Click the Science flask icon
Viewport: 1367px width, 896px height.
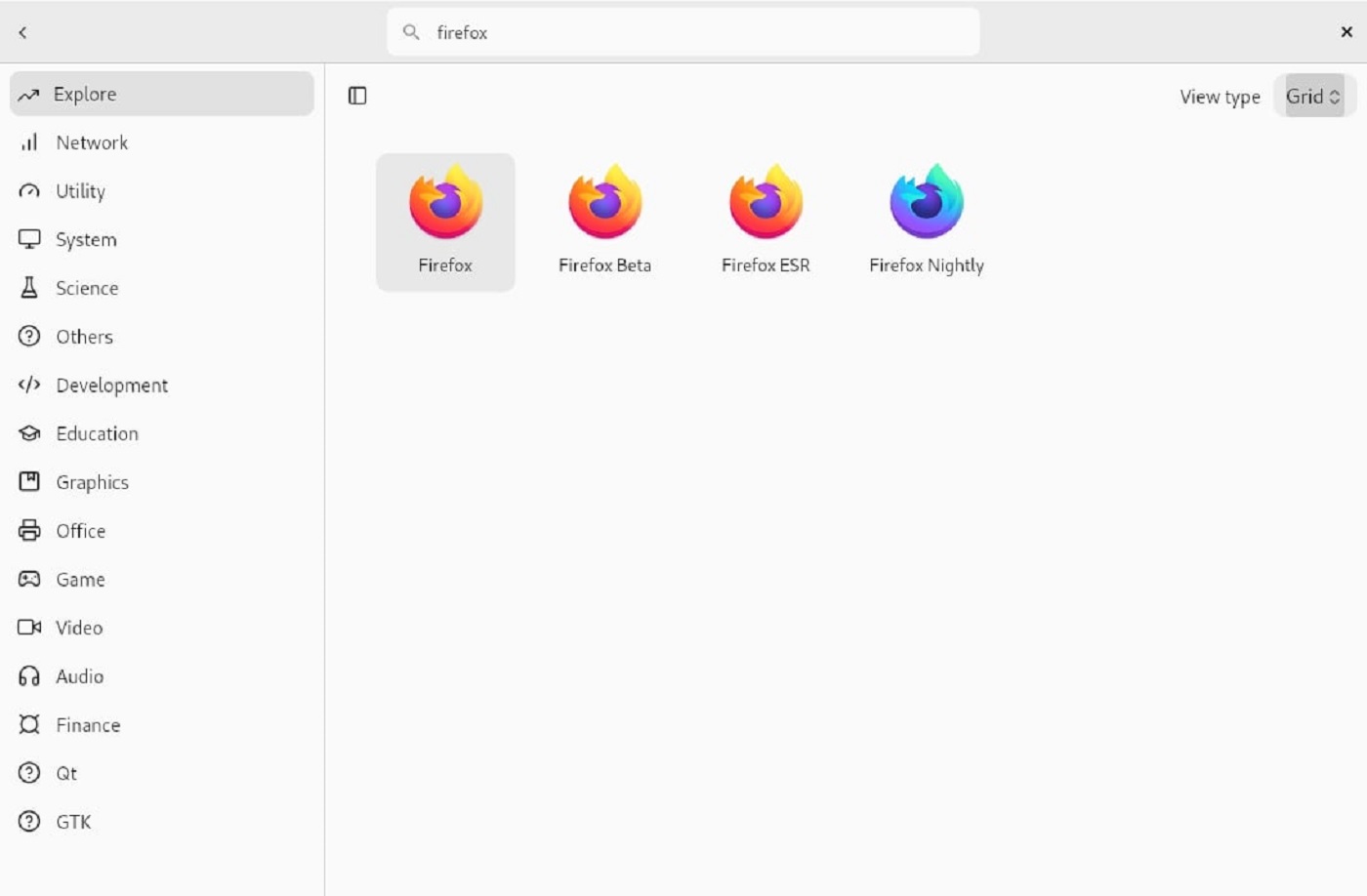tap(28, 288)
